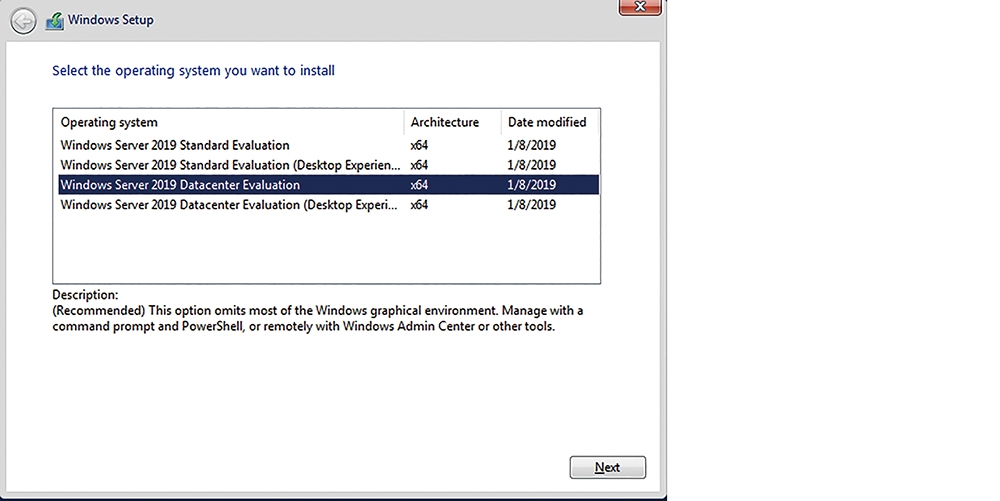Click x64 cell of the first Standard Evaluation row

(419, 145)
